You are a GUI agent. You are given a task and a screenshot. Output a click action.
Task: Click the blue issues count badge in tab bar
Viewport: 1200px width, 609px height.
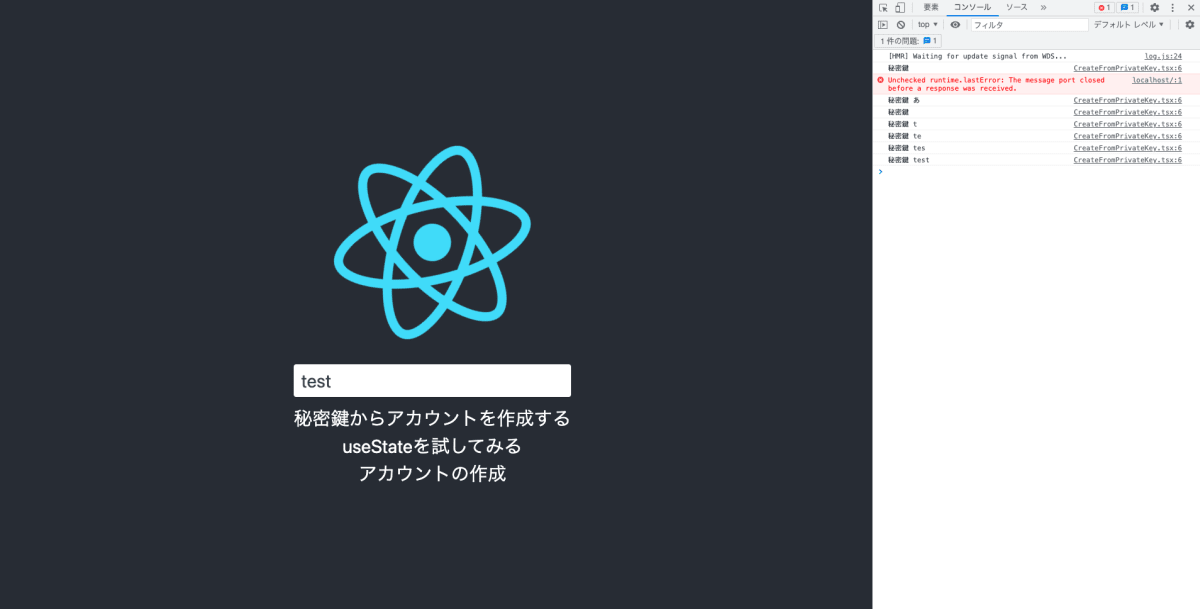[1127, 7]
